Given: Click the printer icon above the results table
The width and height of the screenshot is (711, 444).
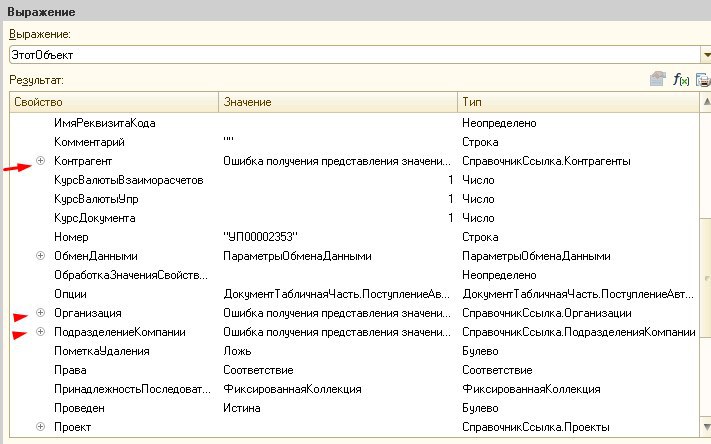Looking at the screenshot, I should pos(703,80).
